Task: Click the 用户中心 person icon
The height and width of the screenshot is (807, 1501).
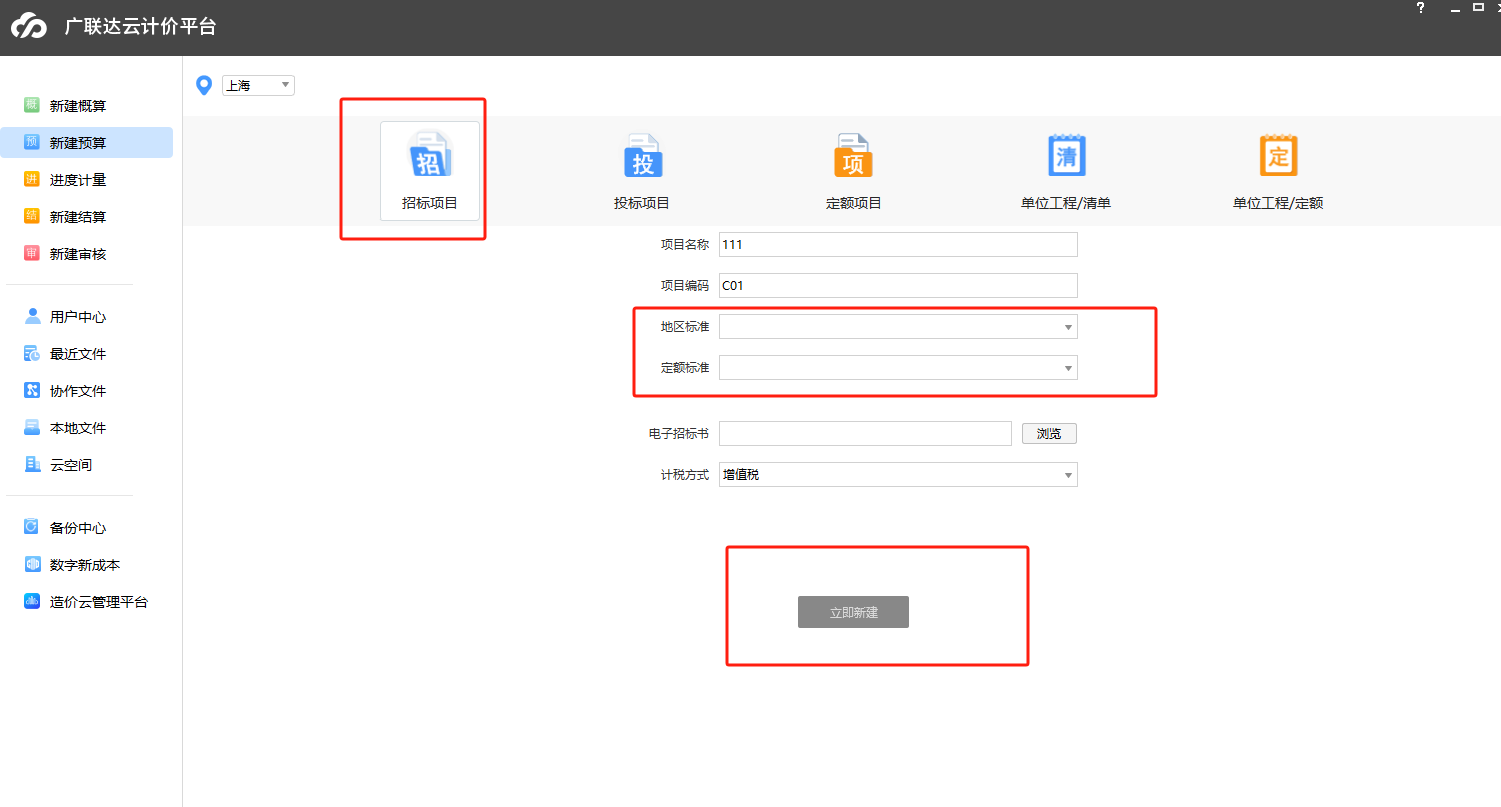Action: (x=32, y=316)
